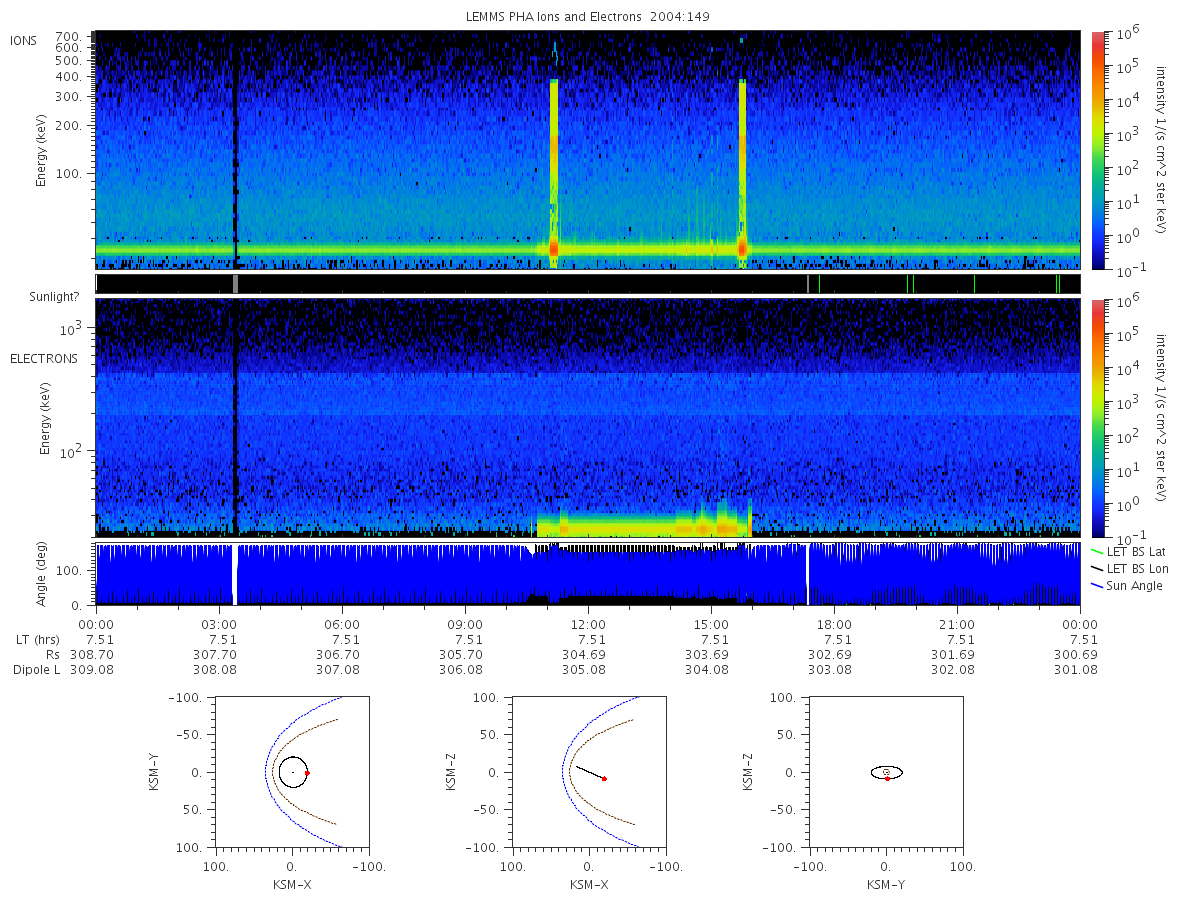Click the white gap in the angle panel near 17:30
Screen dimensions: 1200x900
(x=807, y=574)
